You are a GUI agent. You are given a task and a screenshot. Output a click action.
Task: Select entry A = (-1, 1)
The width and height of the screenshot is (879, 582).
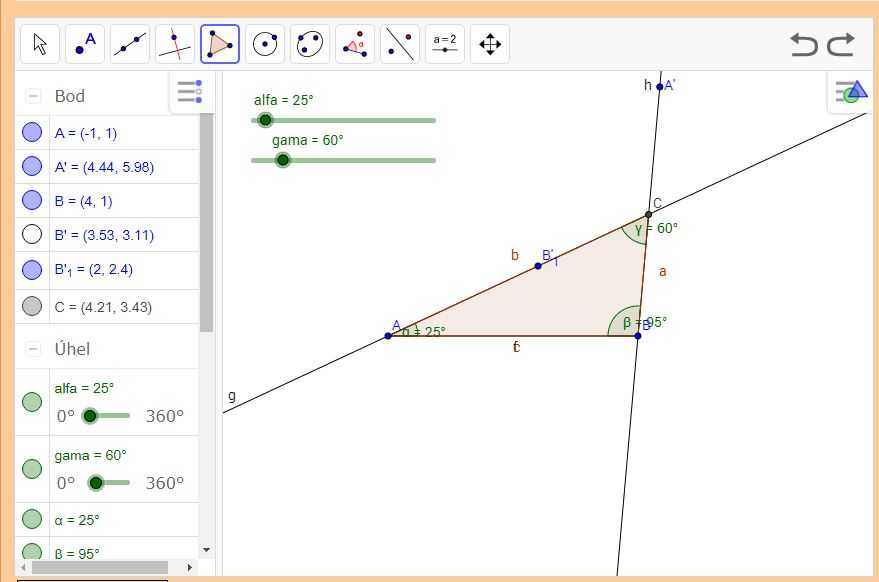pyautogui.click(x=86, y=133)
